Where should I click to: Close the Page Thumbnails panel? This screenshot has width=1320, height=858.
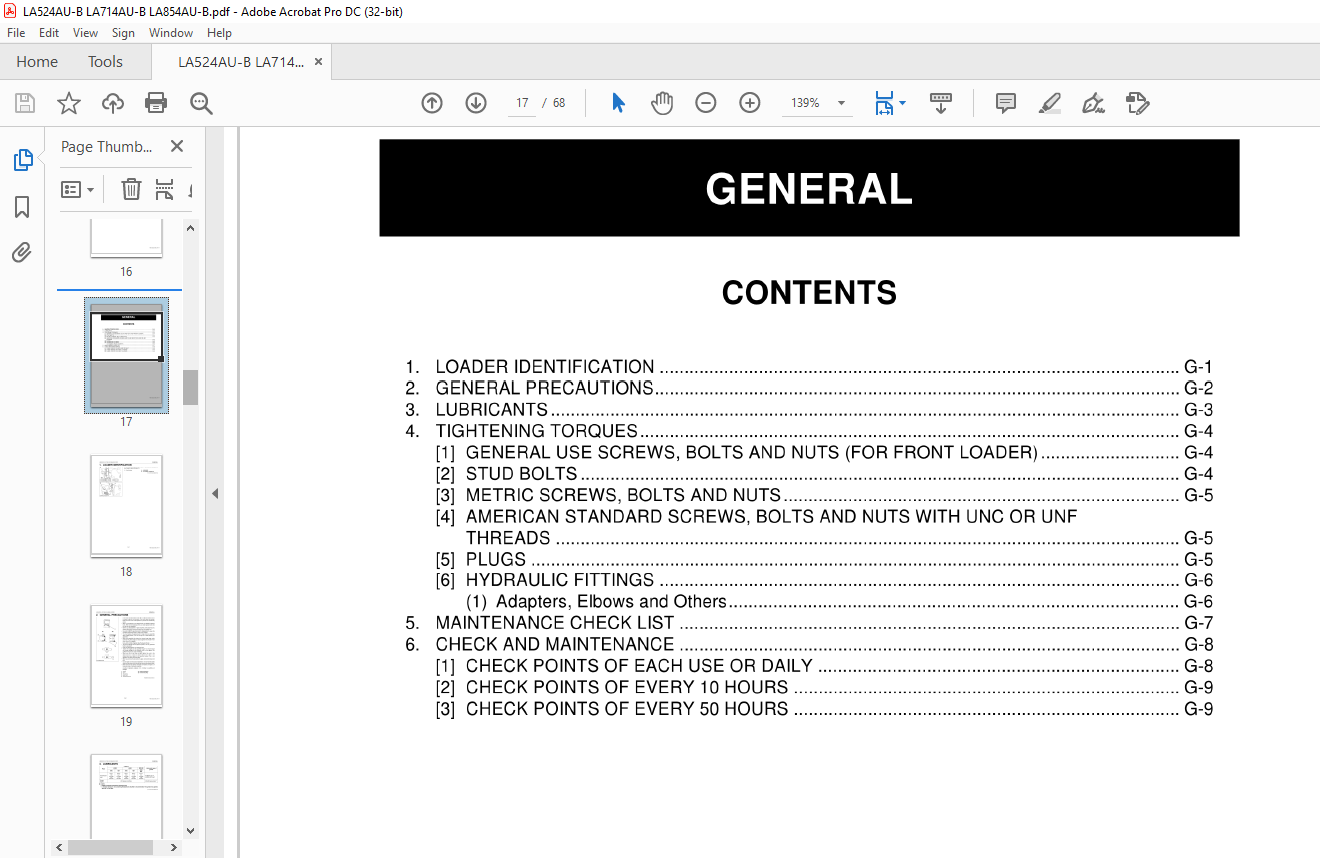[x=177, y=146]
